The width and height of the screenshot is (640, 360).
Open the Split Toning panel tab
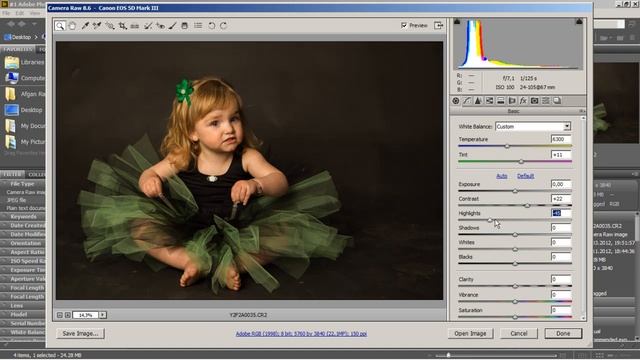(500, 101)
